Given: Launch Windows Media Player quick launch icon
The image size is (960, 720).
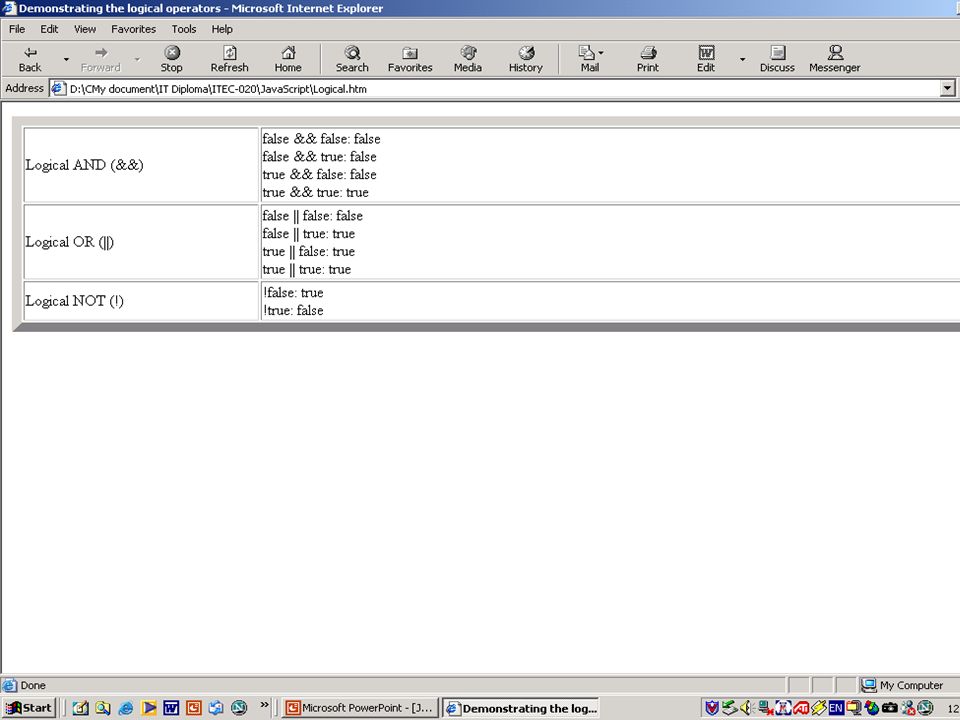Looking at the screenshot, I should 148,708.
